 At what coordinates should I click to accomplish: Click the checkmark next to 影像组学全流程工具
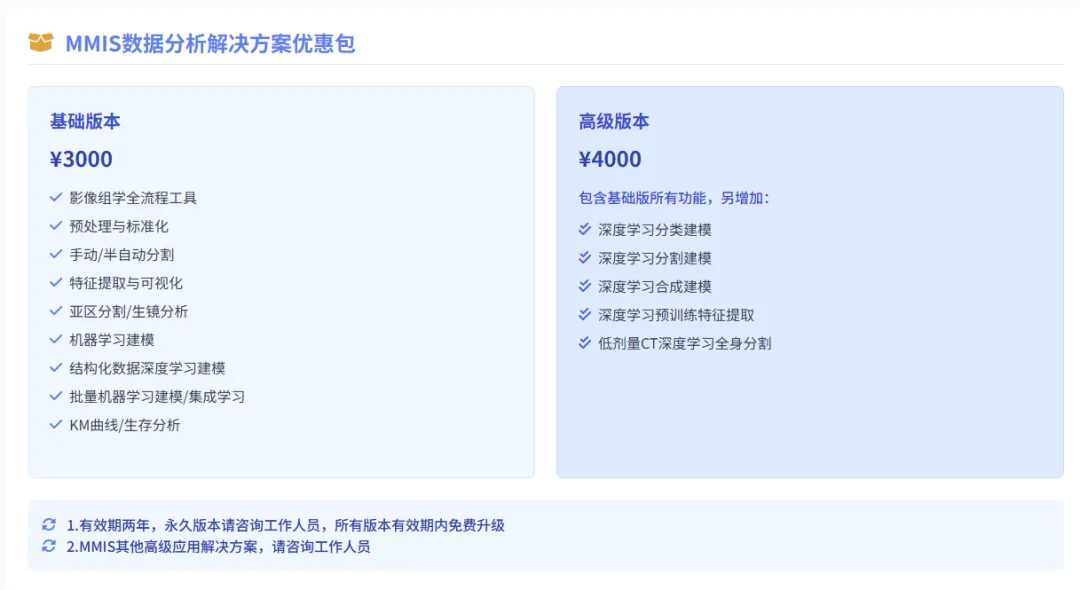pyautogui.click(x=56, y=198)
